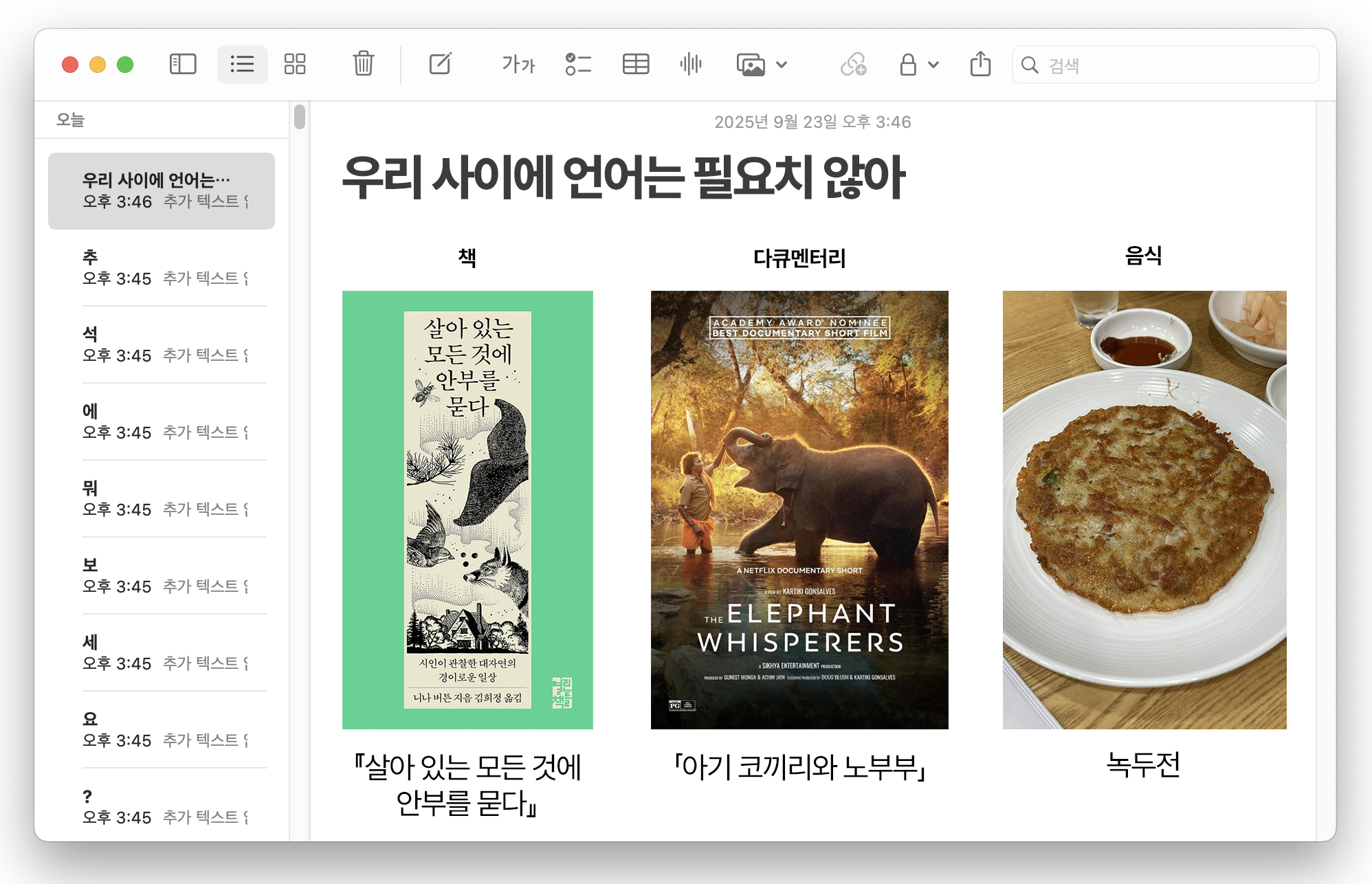The width and height of the screenshot is (1372, 884).
Task: Select the green book cover image
Action: tap(467, 509)
